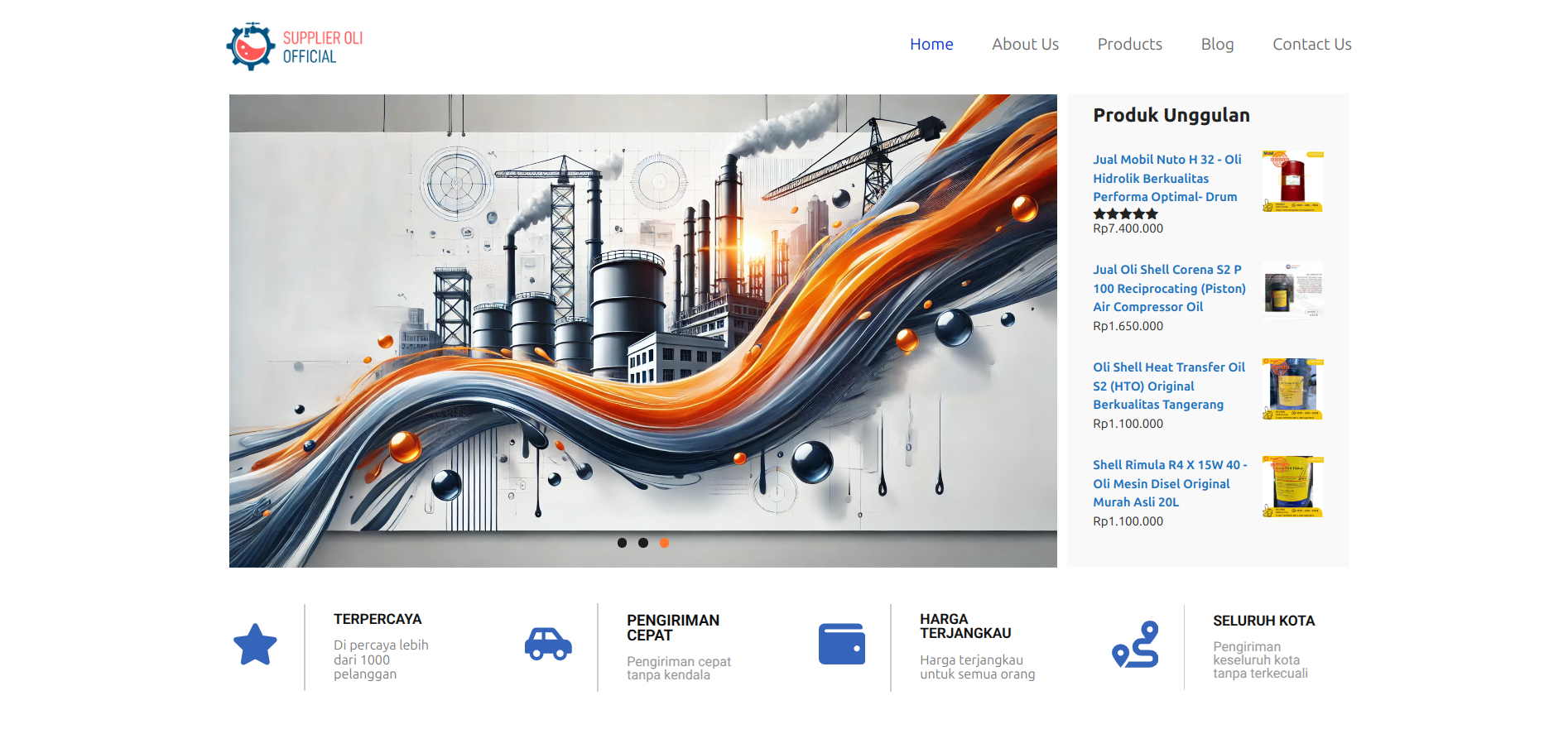This screenshot has width=1568, height=729.
Task: Open the Contact Us page
Action: [1311, 45]
